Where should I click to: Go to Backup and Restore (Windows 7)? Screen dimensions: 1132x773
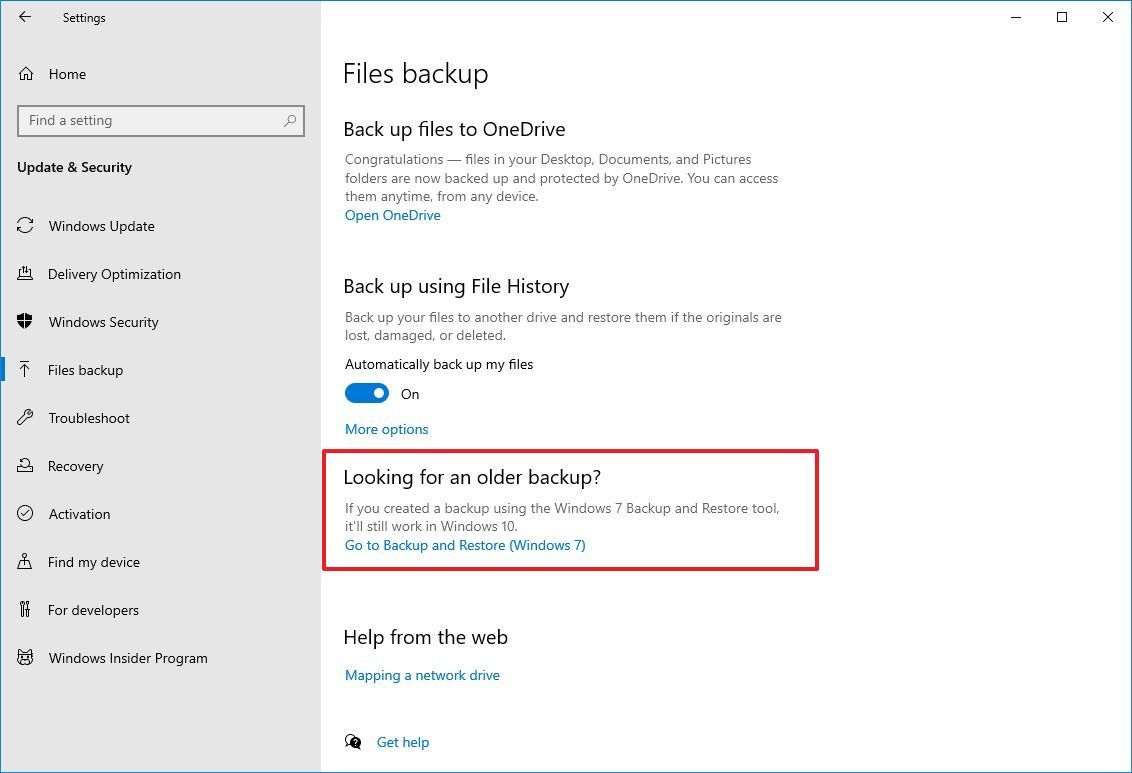tap(465, 545)
